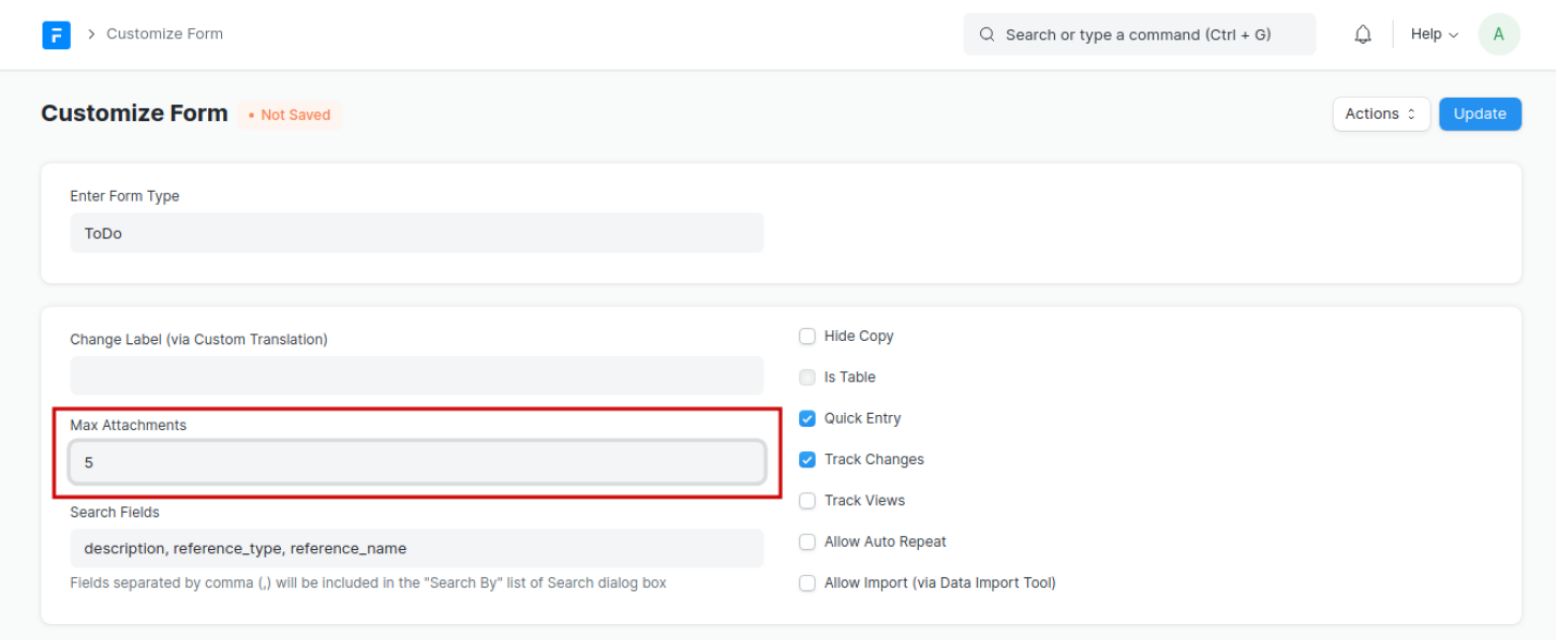This screenshot has width=1556, height=640.
Task: Click the Enter Form Type ToDo field
Action: (416, 233)
